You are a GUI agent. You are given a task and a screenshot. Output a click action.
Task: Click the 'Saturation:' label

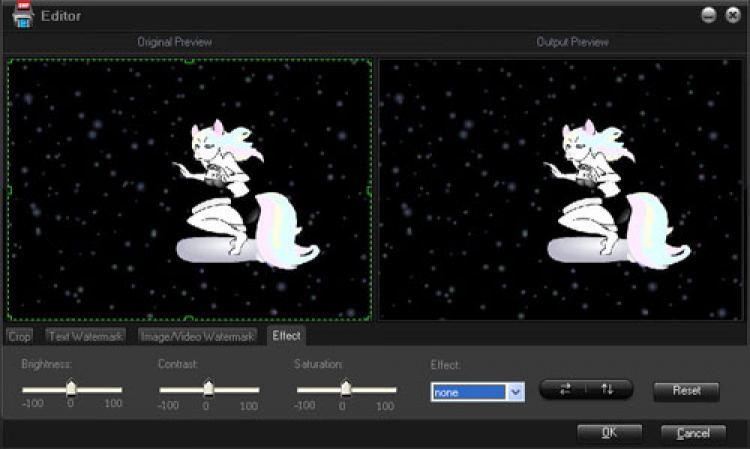[x=319, y=364]
